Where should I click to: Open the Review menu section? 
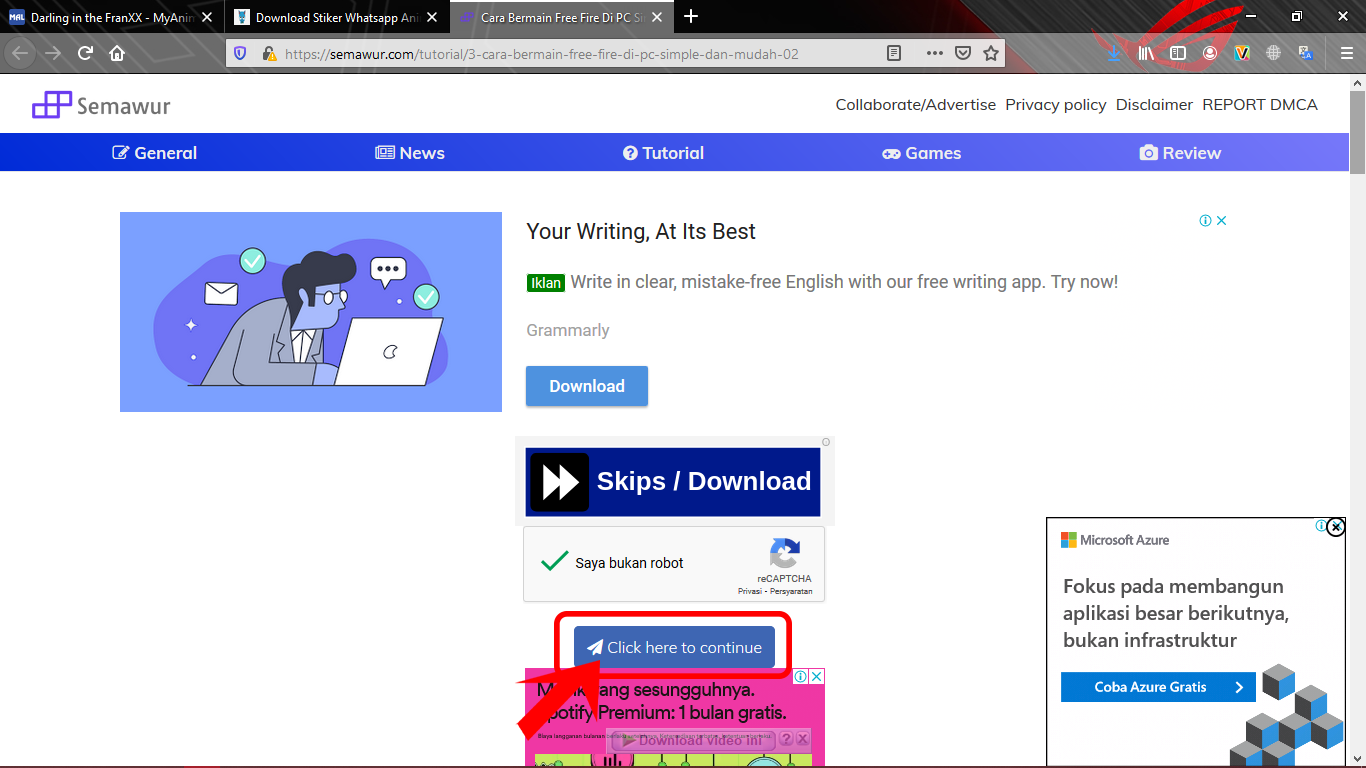tap(1180, 153)
